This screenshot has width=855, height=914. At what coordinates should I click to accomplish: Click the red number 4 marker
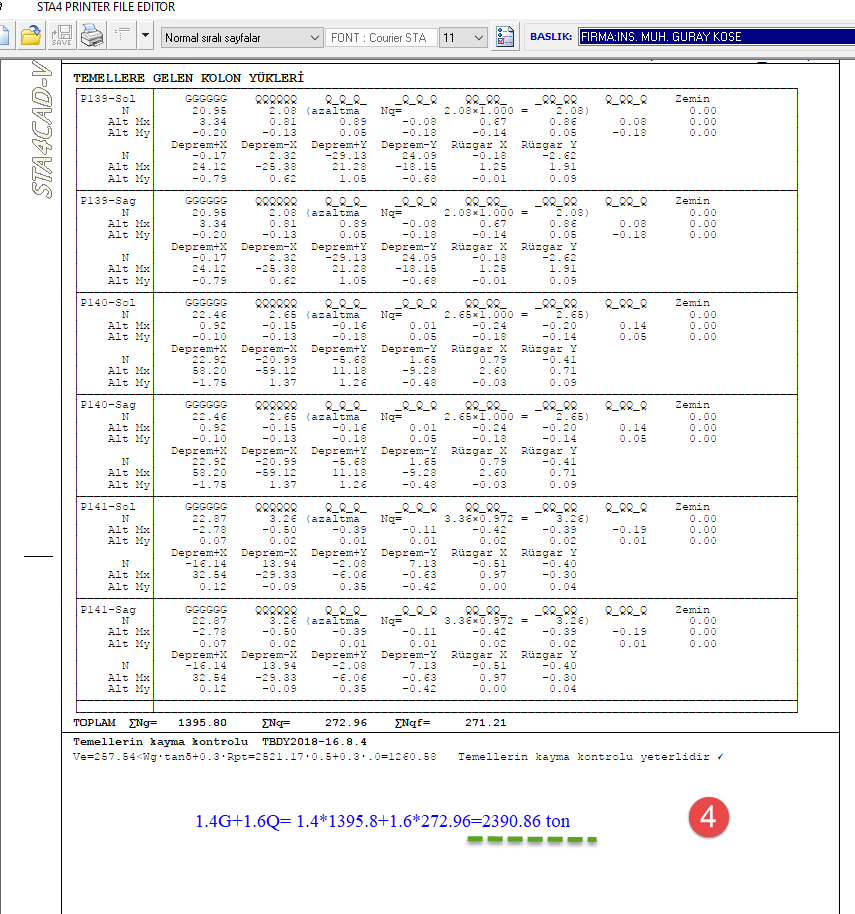coord(707,818)
